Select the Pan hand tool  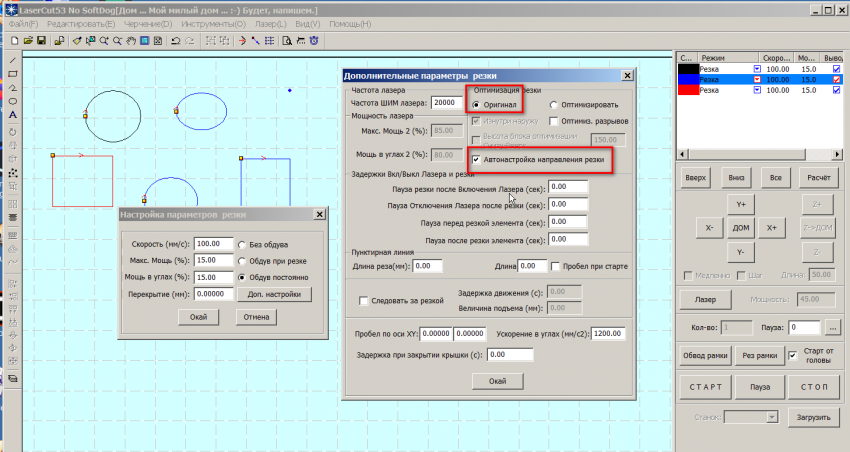click(132, 41)
